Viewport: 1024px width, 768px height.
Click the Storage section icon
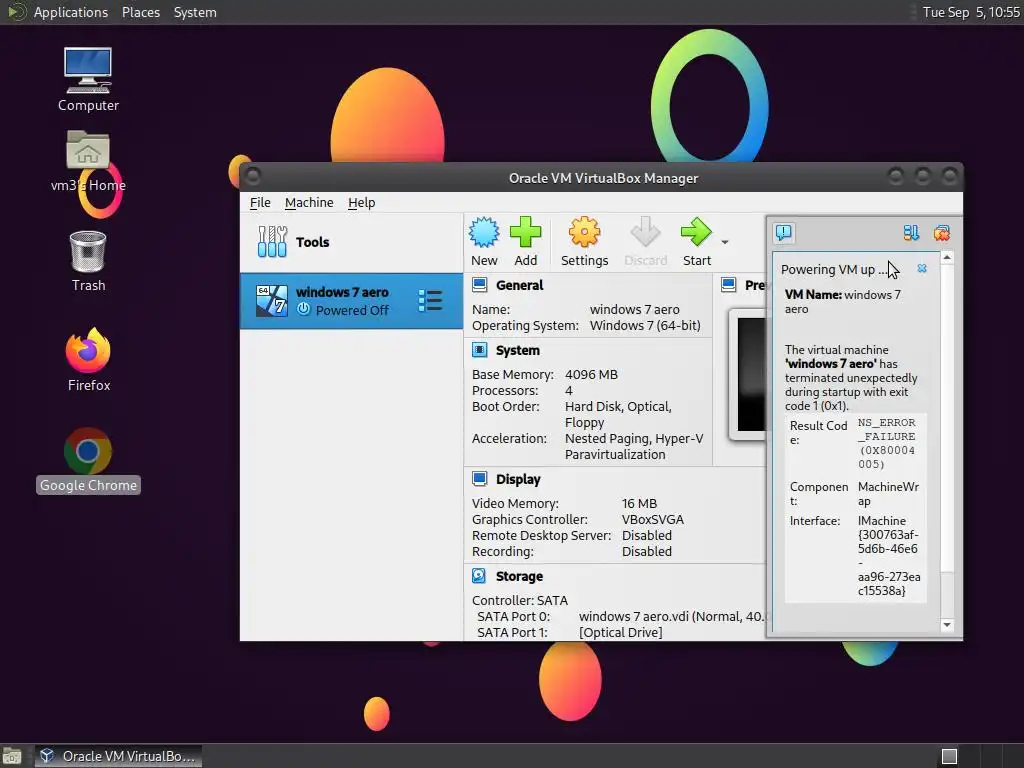[x=479, y=575]
